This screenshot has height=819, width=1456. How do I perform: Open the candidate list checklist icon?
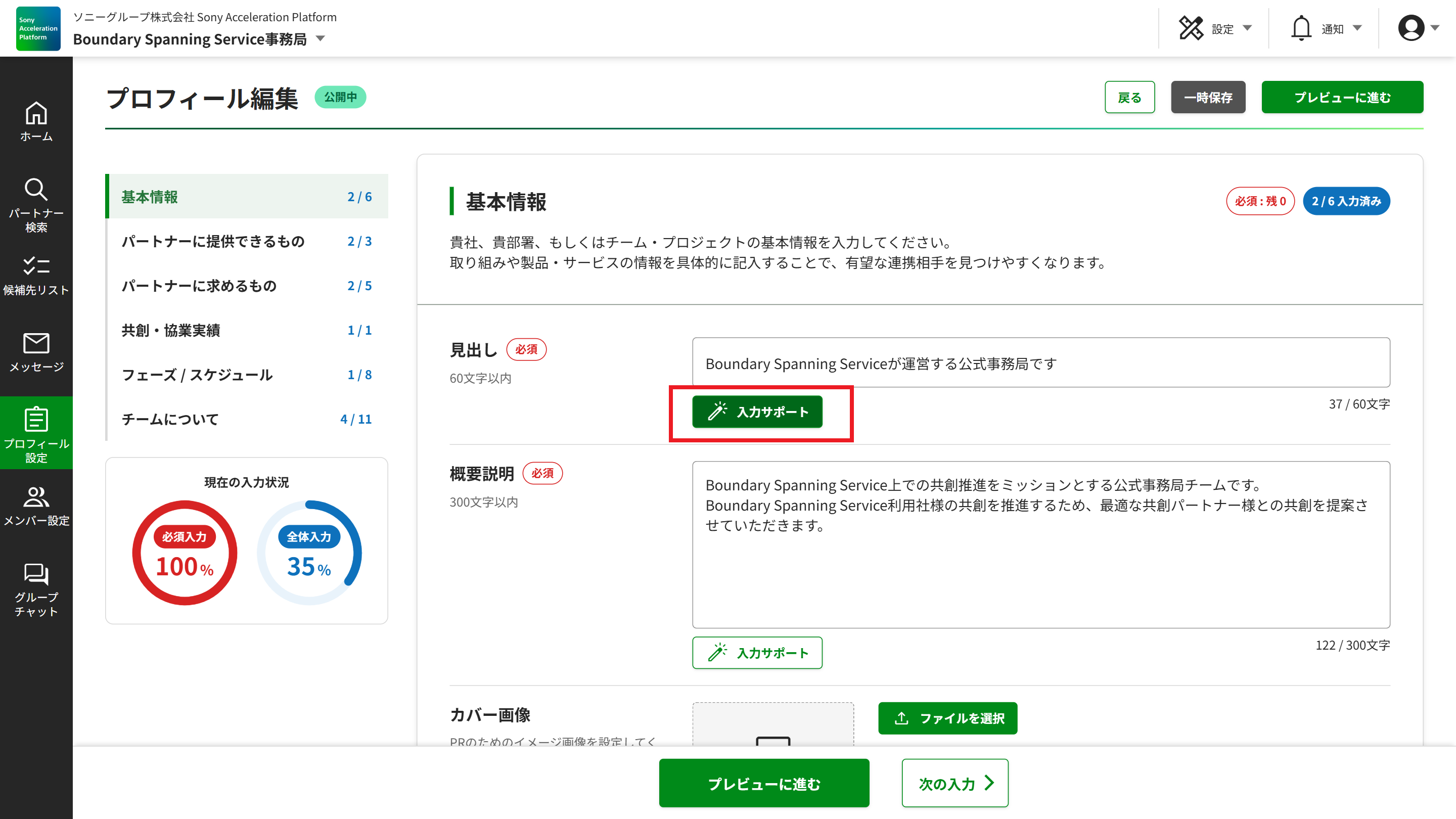(x=36, y=265)
